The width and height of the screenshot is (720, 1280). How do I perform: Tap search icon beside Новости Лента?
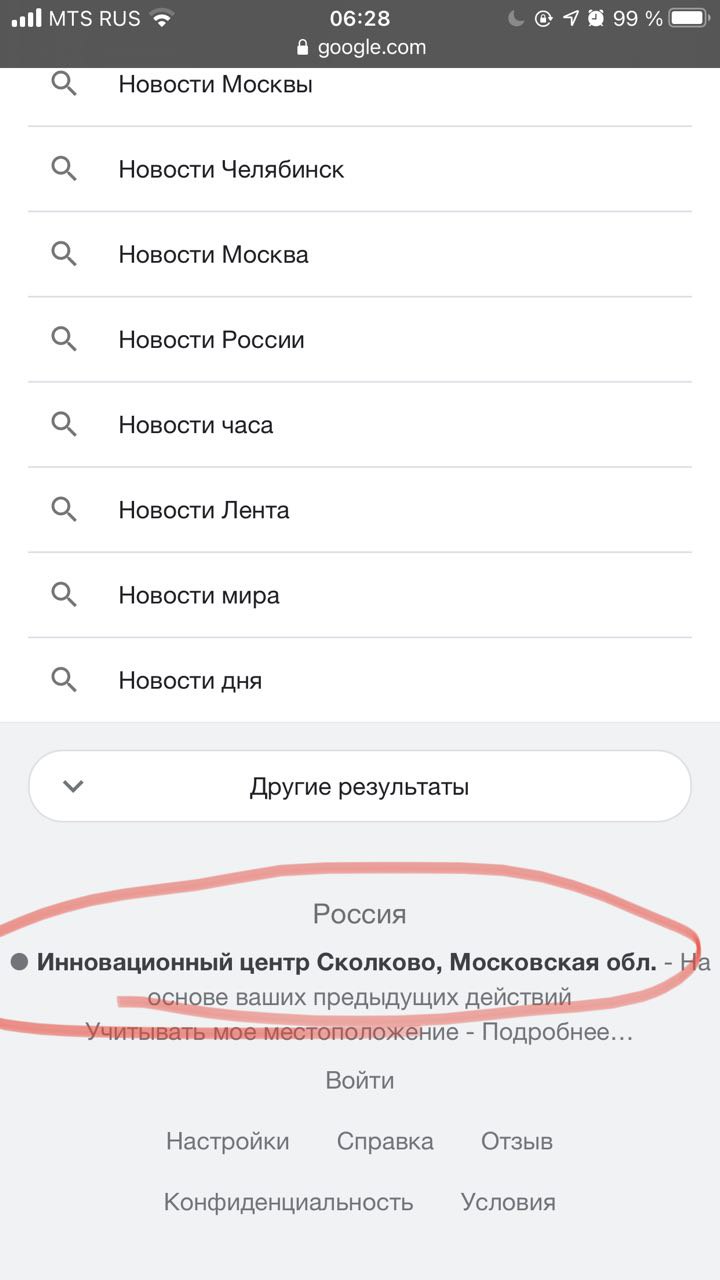point(64,510)
